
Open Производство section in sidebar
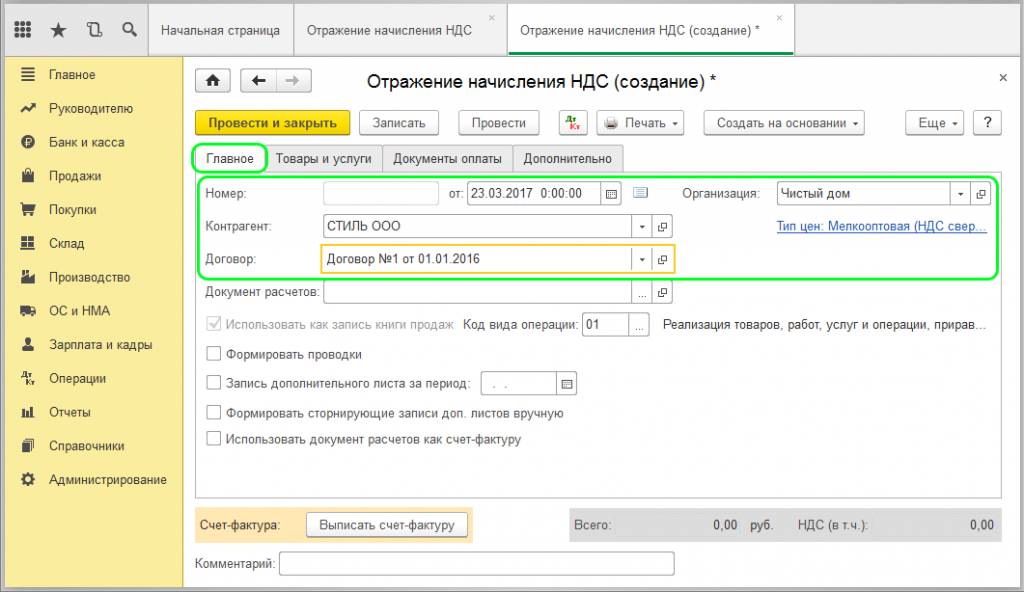pyautogui.click(x=89, y=277)
